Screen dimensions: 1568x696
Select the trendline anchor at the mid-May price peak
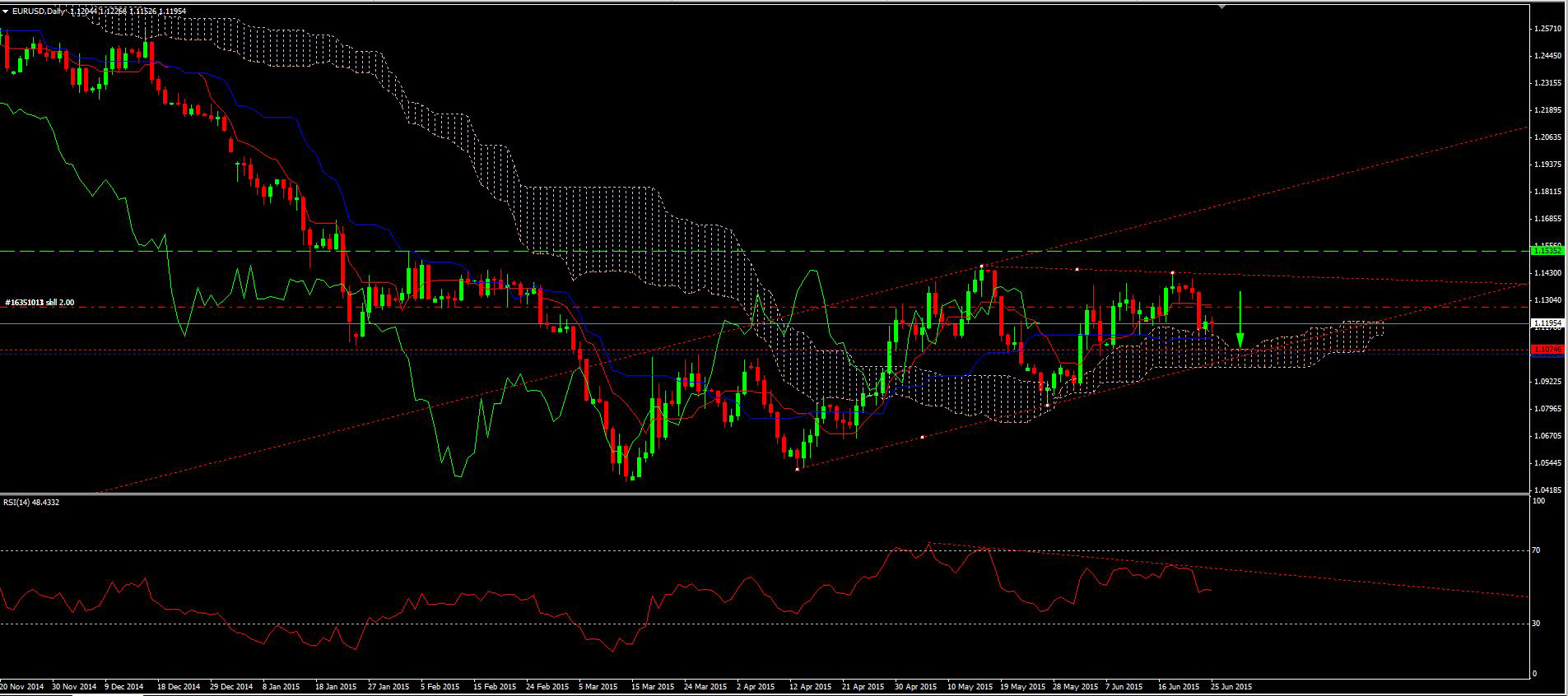(982, 267)
